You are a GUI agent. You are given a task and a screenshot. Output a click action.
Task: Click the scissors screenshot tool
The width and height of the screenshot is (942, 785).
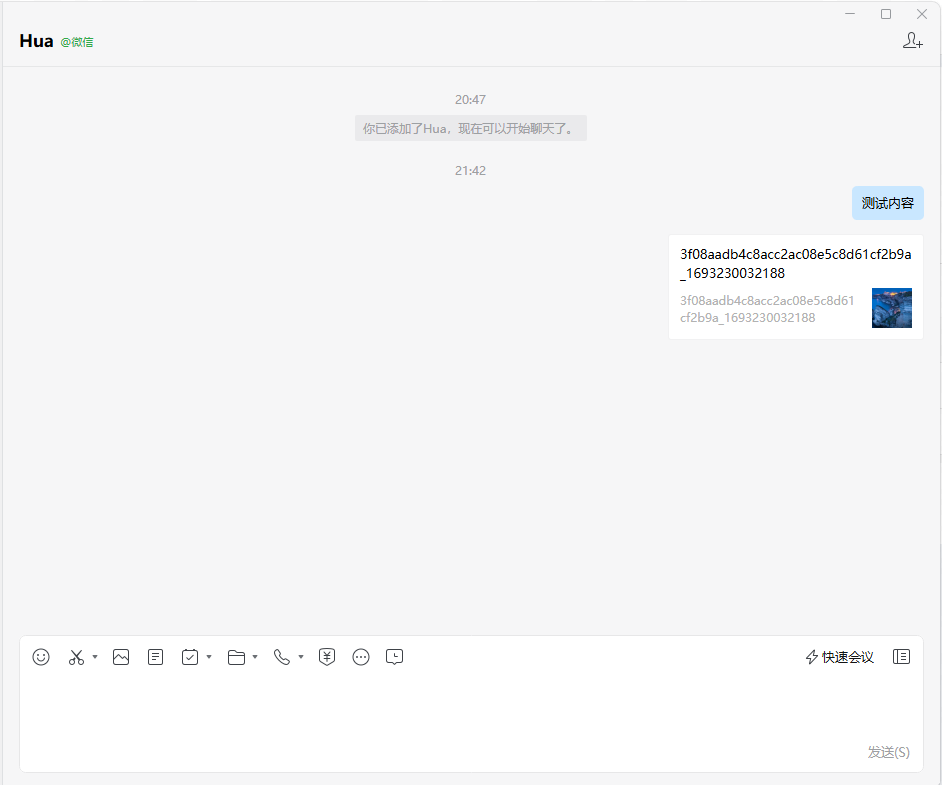[x=76, y=657]
